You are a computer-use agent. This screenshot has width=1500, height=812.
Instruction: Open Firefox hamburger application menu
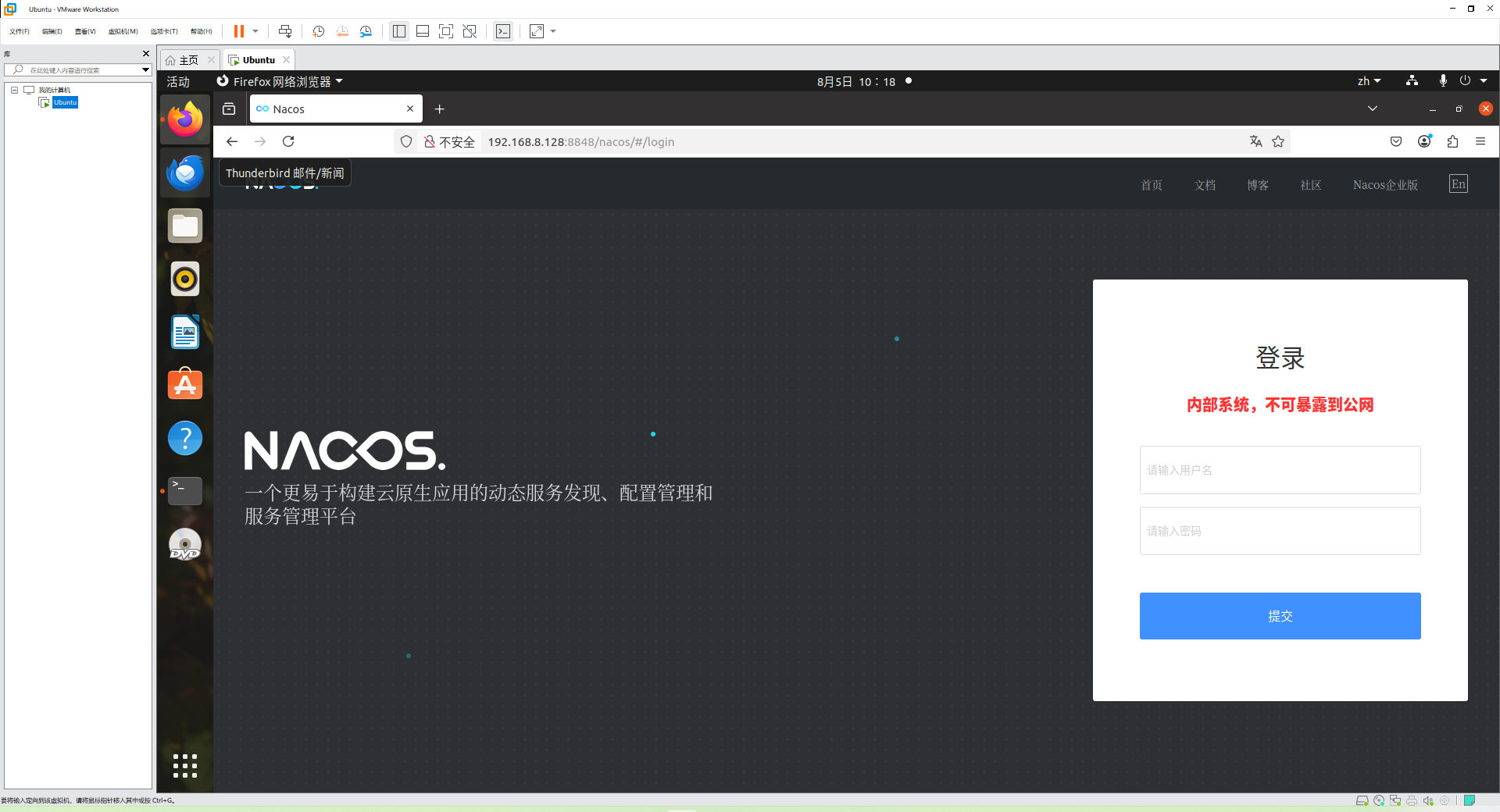1480,141
